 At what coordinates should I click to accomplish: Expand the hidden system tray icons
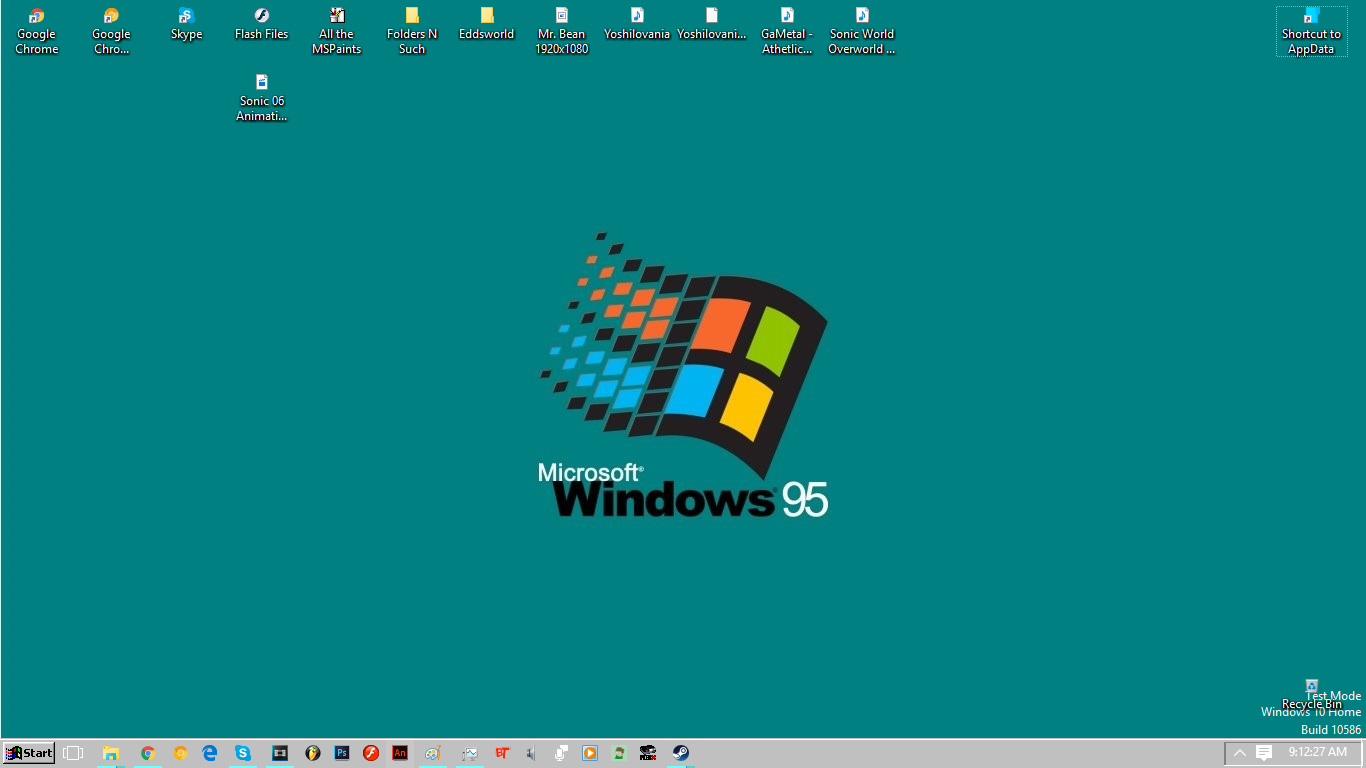[x=1240, y=753]
